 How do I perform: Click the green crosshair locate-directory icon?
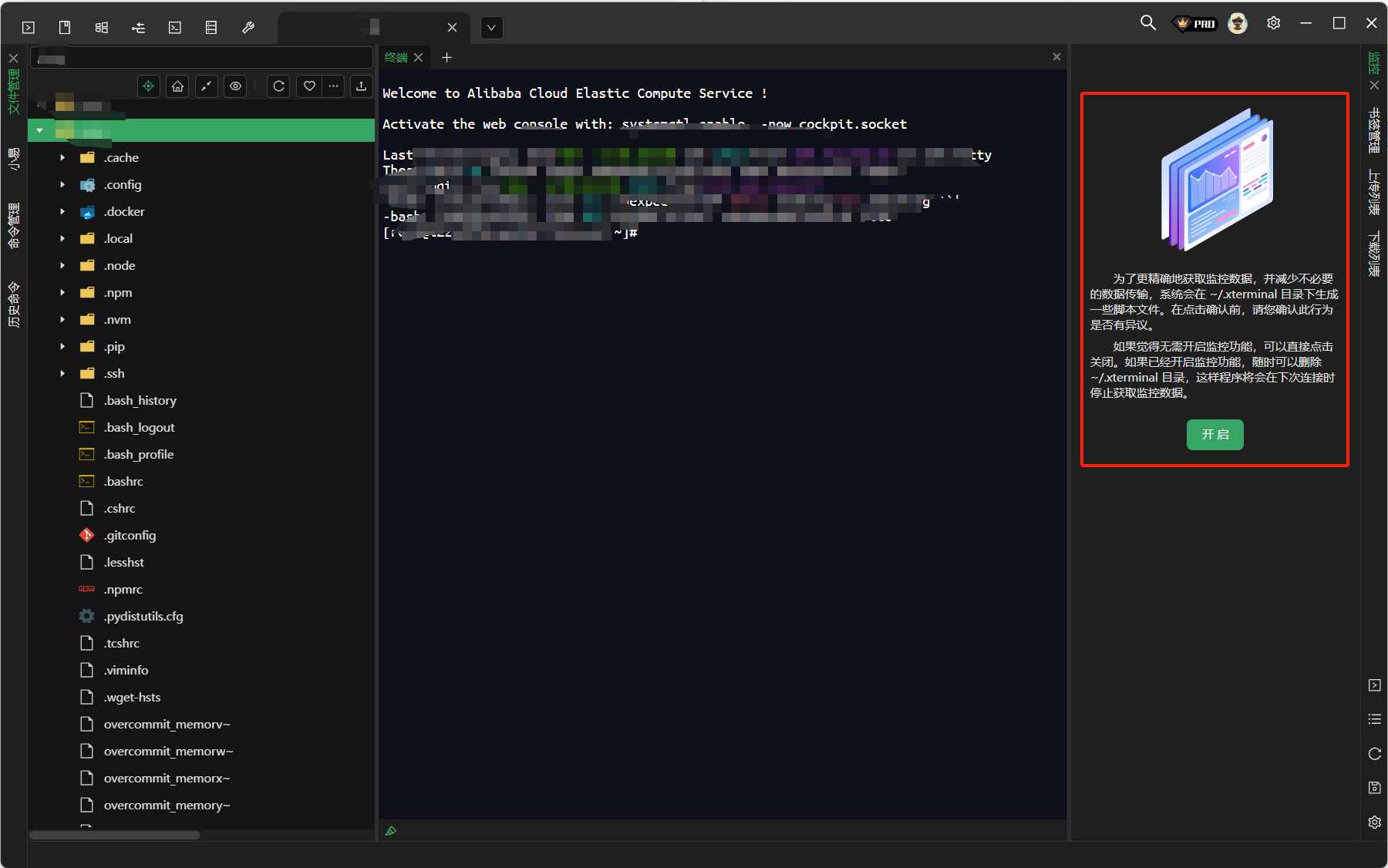click(149, 86)
